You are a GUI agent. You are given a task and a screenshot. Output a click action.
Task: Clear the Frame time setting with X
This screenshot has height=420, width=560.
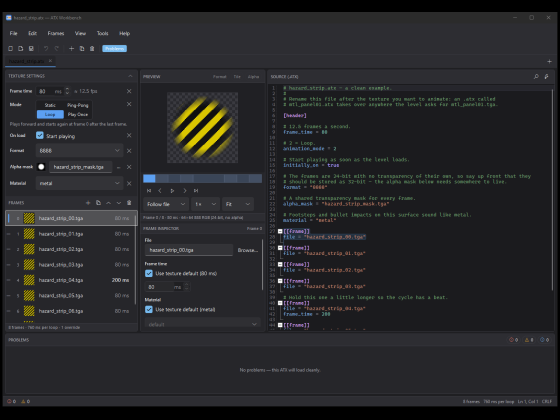[129, 91]
